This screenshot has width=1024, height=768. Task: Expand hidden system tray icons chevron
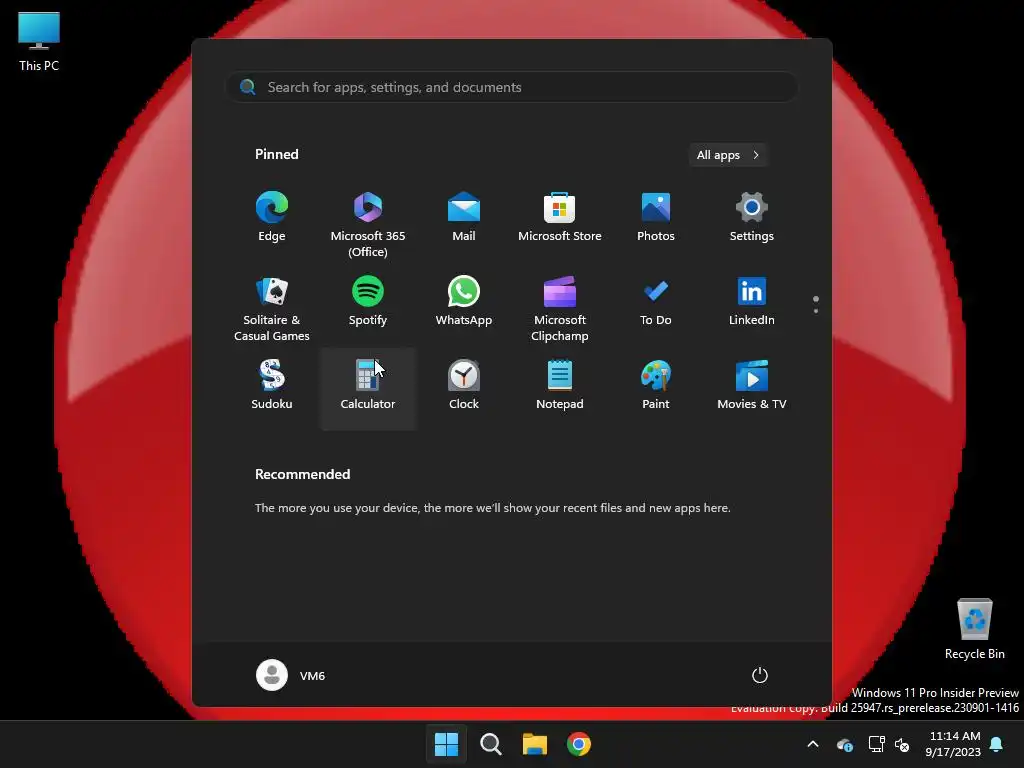click(x=813, y=744)
